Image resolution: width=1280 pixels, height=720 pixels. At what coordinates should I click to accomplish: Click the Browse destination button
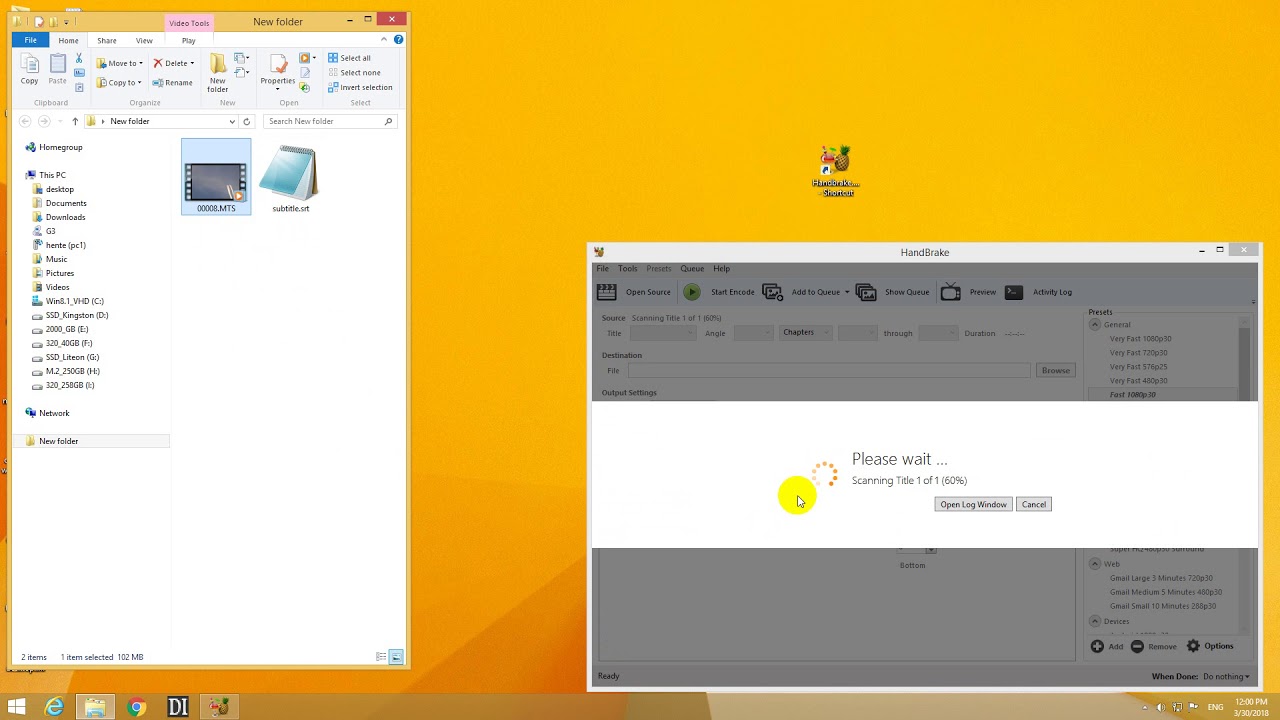coord(1056,370)
